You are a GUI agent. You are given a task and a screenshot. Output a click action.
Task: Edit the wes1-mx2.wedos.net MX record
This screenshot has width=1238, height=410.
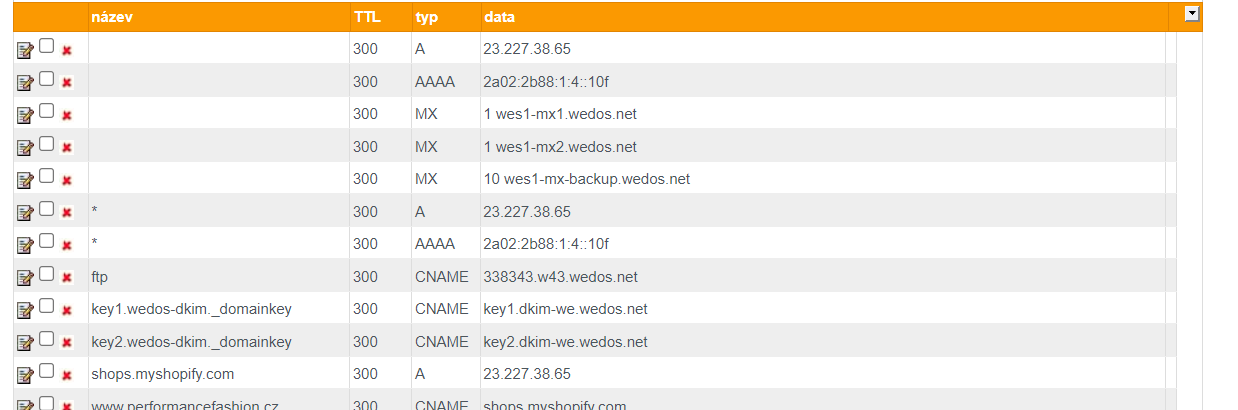25,148
